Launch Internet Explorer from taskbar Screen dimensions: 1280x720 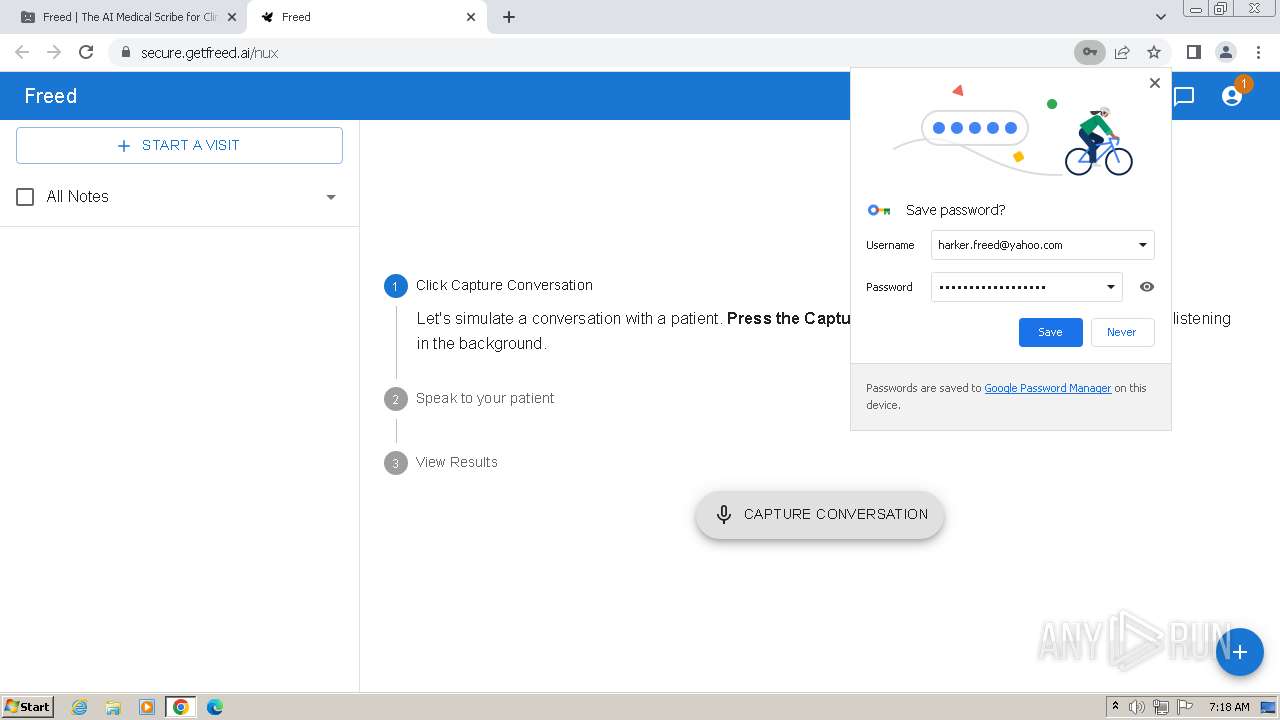pyautogui.click(x=79, y=707)
